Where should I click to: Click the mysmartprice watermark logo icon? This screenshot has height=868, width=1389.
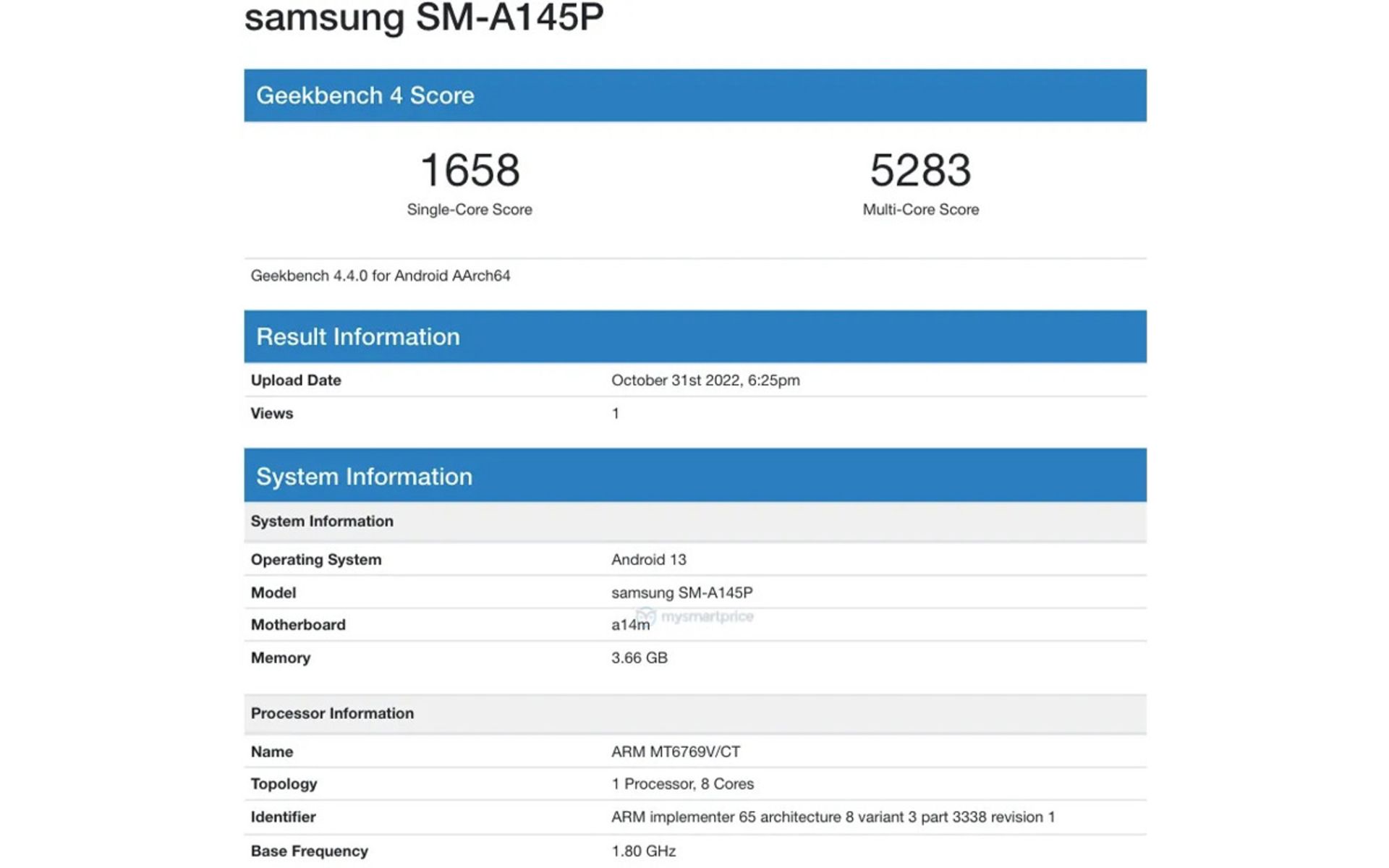(646, 616)
